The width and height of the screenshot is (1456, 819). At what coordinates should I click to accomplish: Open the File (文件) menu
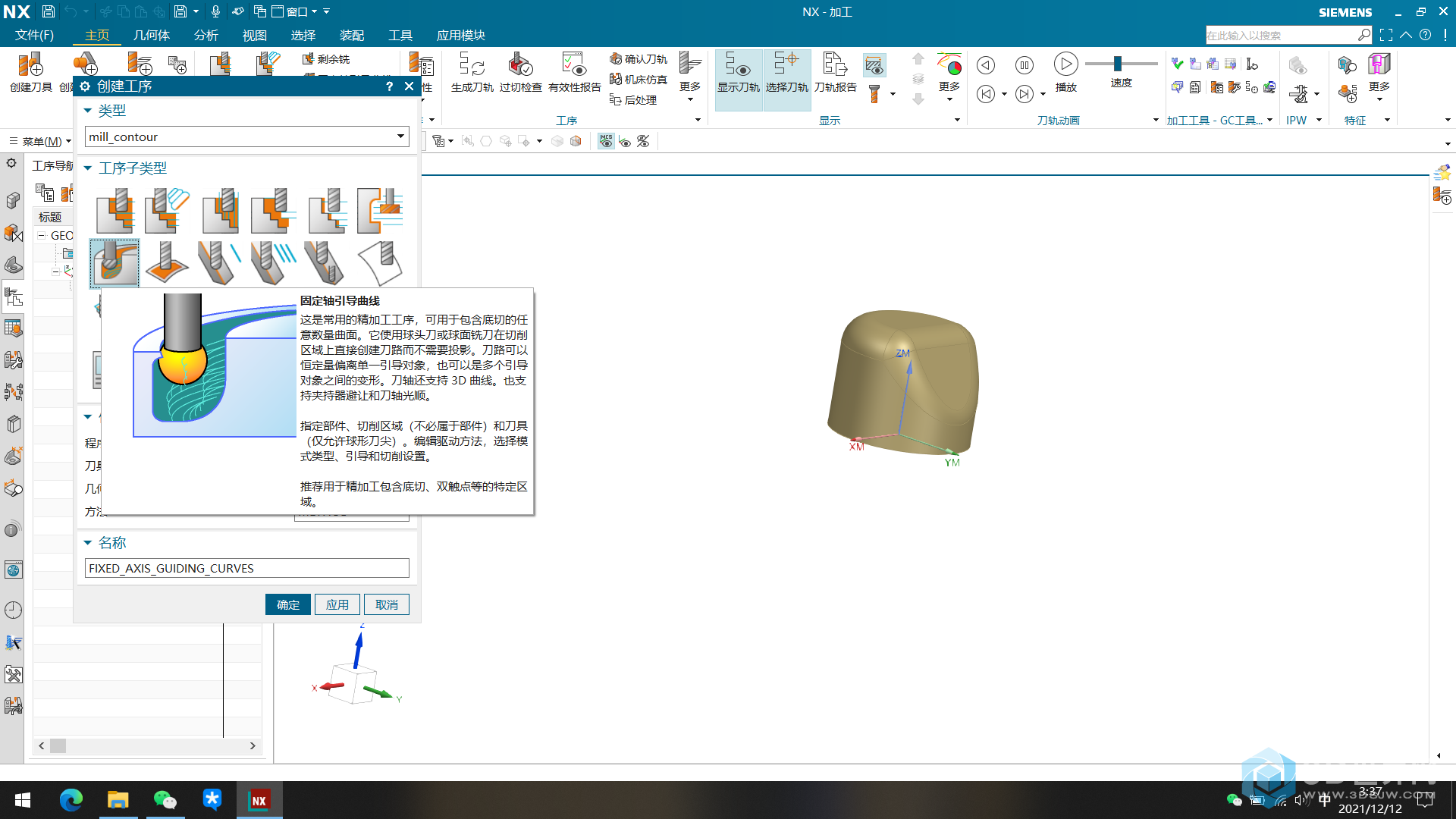tap(35, 35)
